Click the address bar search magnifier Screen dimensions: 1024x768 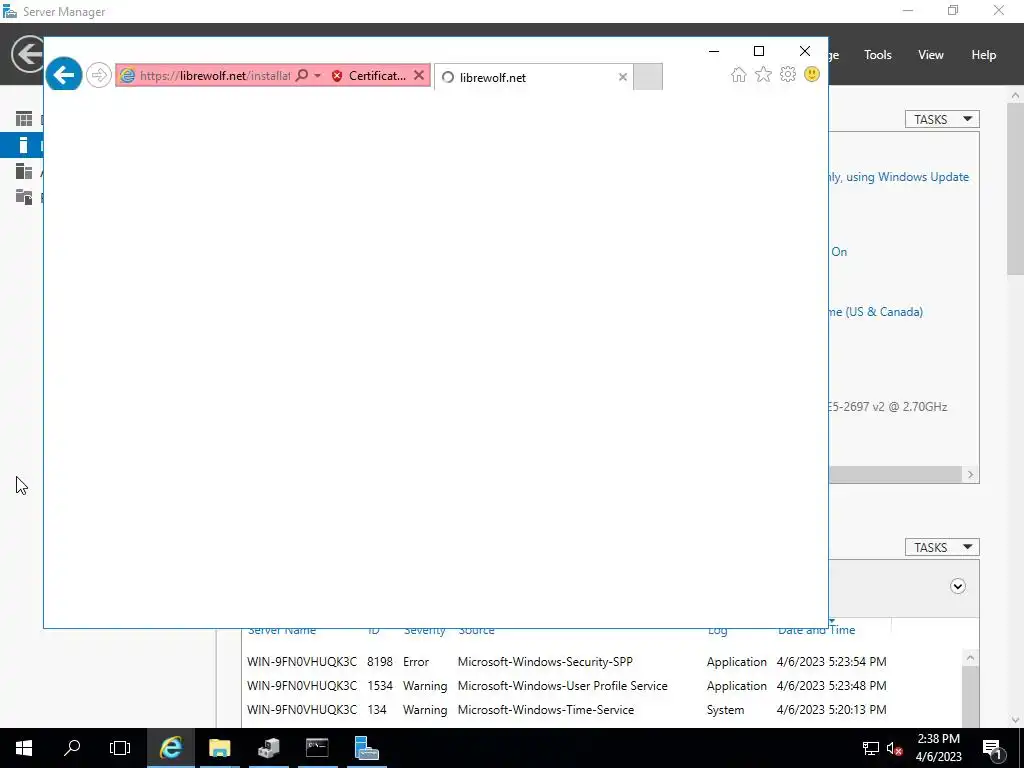302,76
